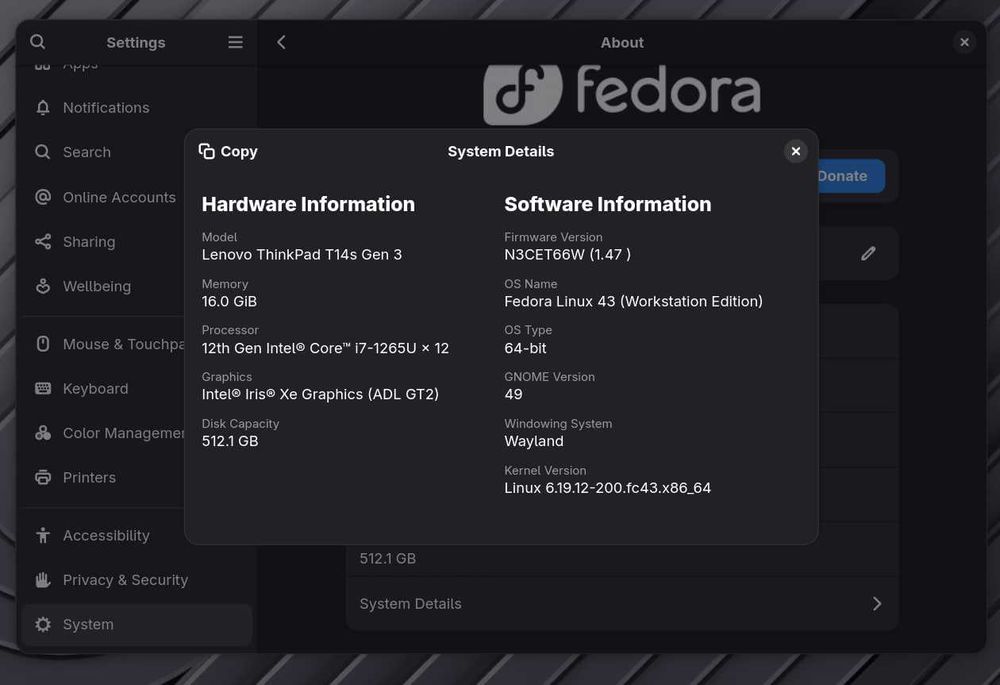Image resolution: width=1000 pixels, height=685 pixels.
Task: Open Privacy & Security settings
Action: tap(137, 580)
